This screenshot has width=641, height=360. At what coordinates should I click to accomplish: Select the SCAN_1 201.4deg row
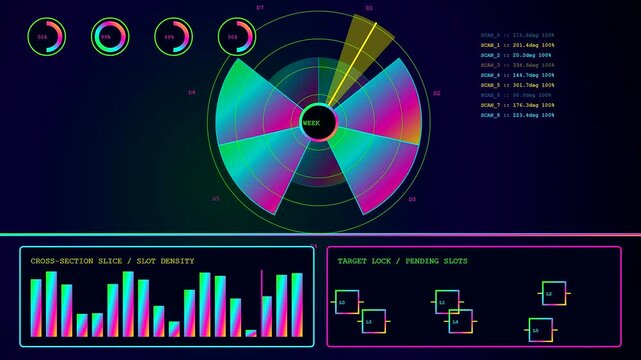(x=518, y=45)
